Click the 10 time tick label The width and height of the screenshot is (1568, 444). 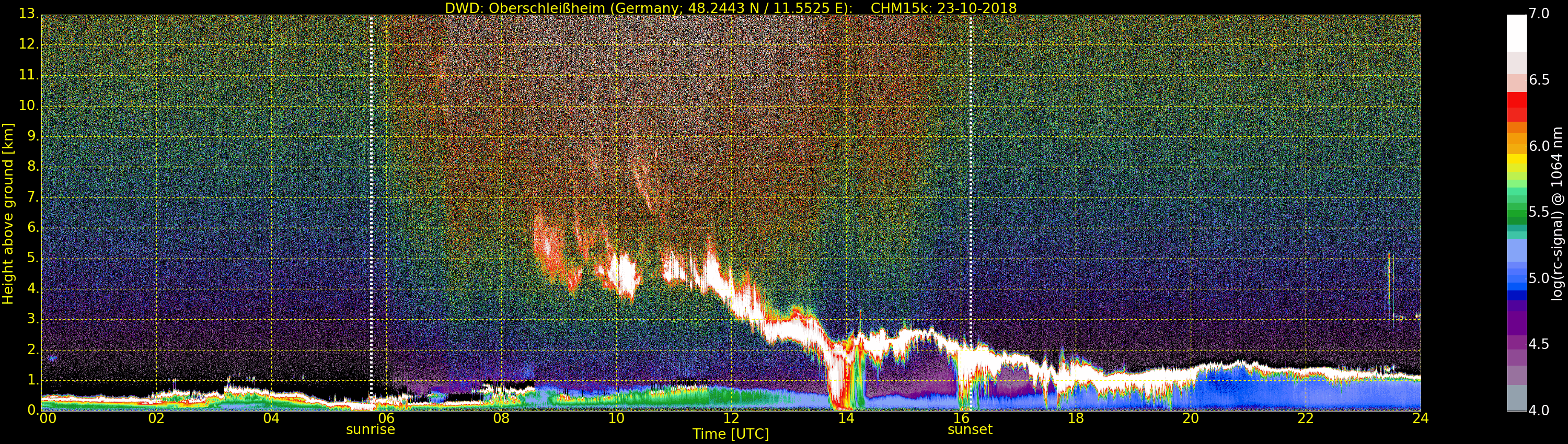[x=616, y=418]
